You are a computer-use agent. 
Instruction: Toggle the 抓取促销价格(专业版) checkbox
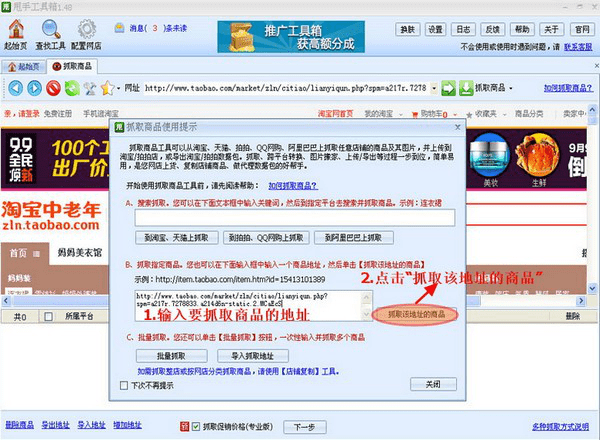click(x=196, y=426)
